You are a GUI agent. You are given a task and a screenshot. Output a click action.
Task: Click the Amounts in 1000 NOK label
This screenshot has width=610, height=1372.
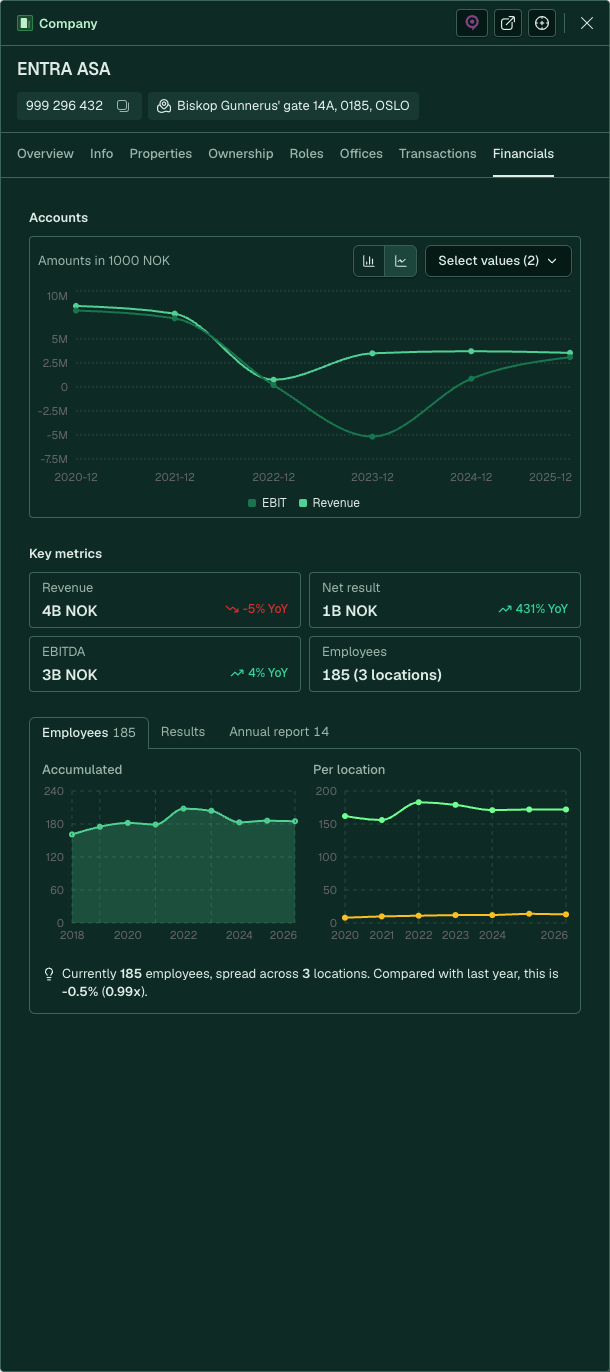click(x=104, y=261)
